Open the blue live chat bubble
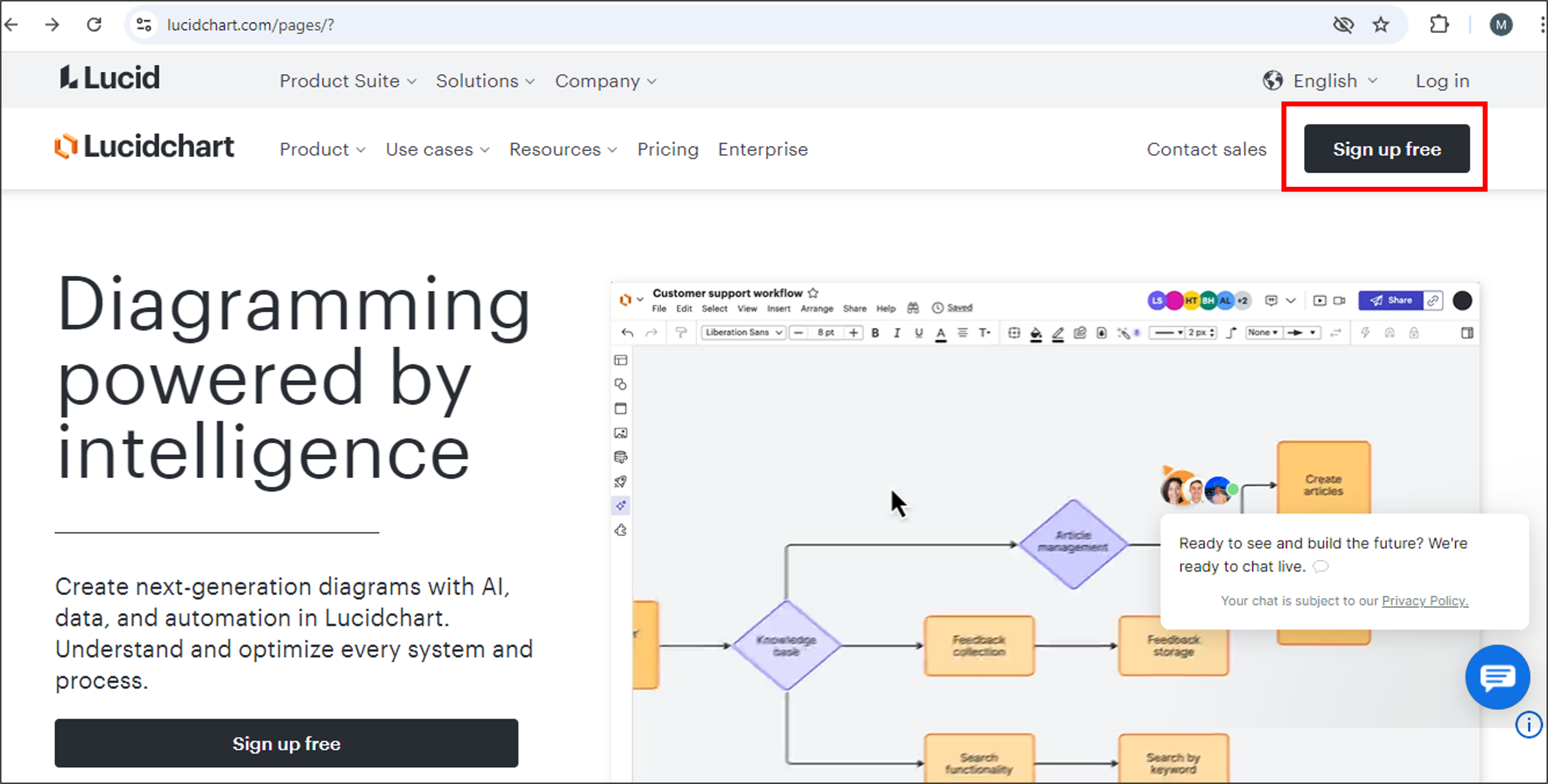The height and width of the screenshot is (784, 1548). [1497, 677]
